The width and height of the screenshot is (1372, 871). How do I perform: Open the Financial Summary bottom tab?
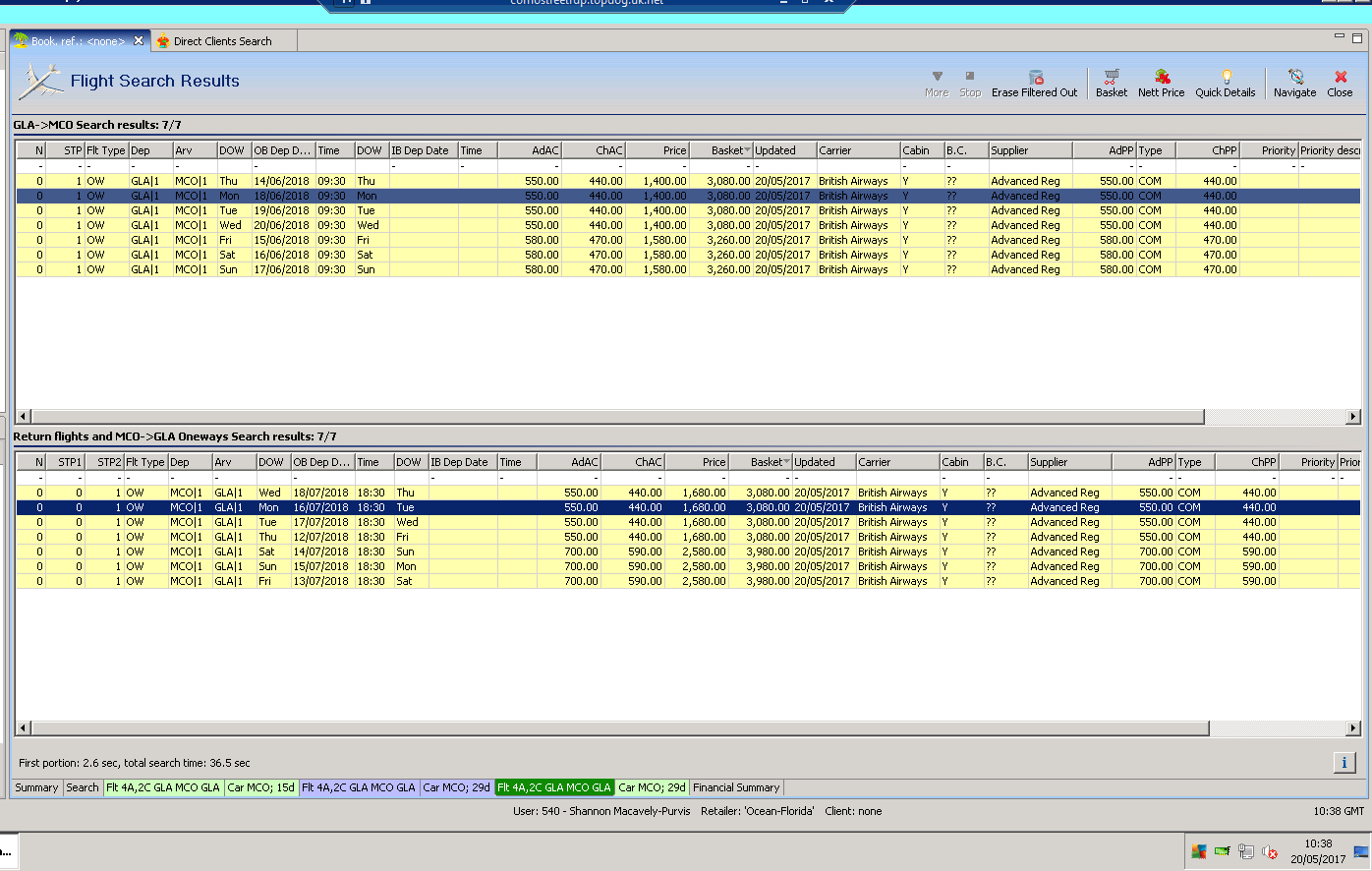(736, 787)
